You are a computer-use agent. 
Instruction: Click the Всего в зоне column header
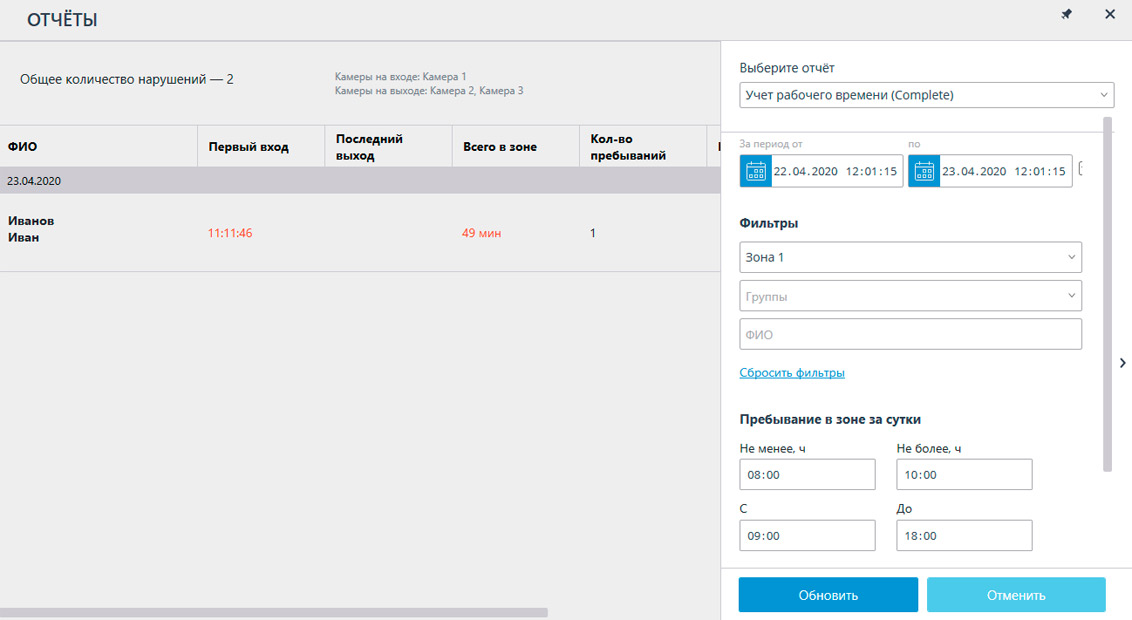point(500,147)
